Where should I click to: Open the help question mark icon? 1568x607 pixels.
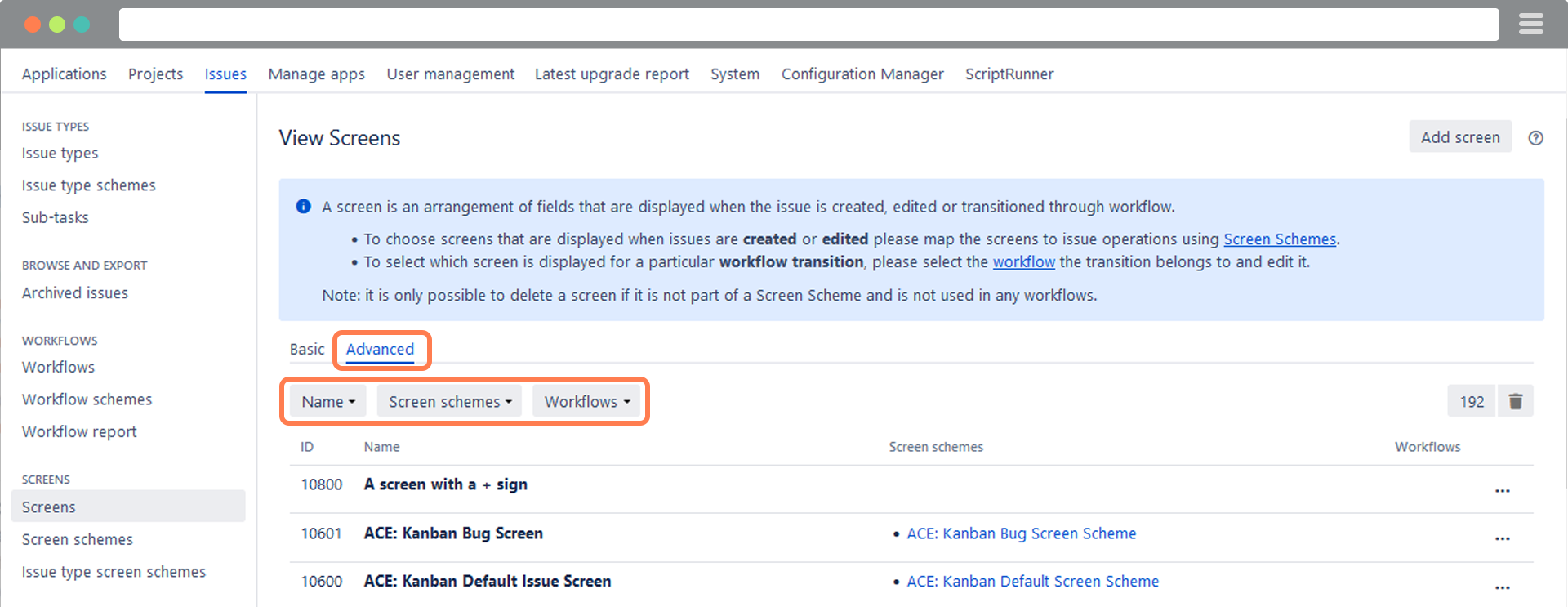coord(1535,138)
